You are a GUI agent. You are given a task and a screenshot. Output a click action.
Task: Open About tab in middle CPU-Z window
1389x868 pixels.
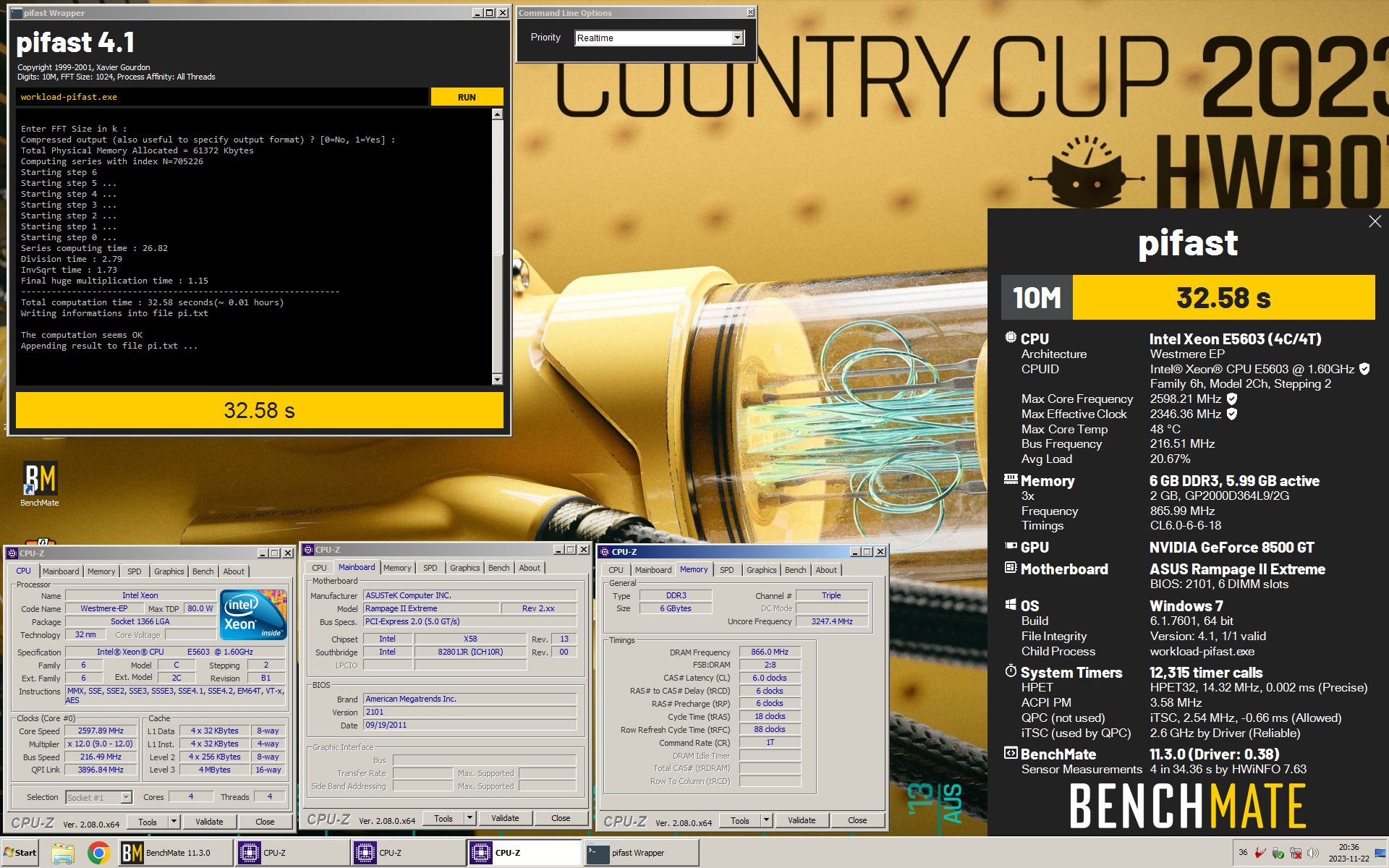(x=530, y=568)
